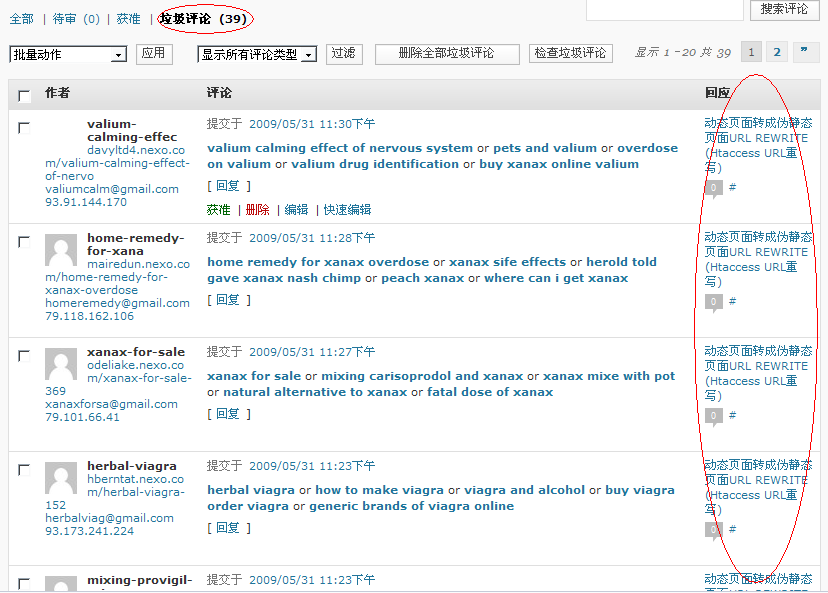Open link 'natural alternative to xanax'
This screenshot has width=828, height=593.
pos(315,392)
